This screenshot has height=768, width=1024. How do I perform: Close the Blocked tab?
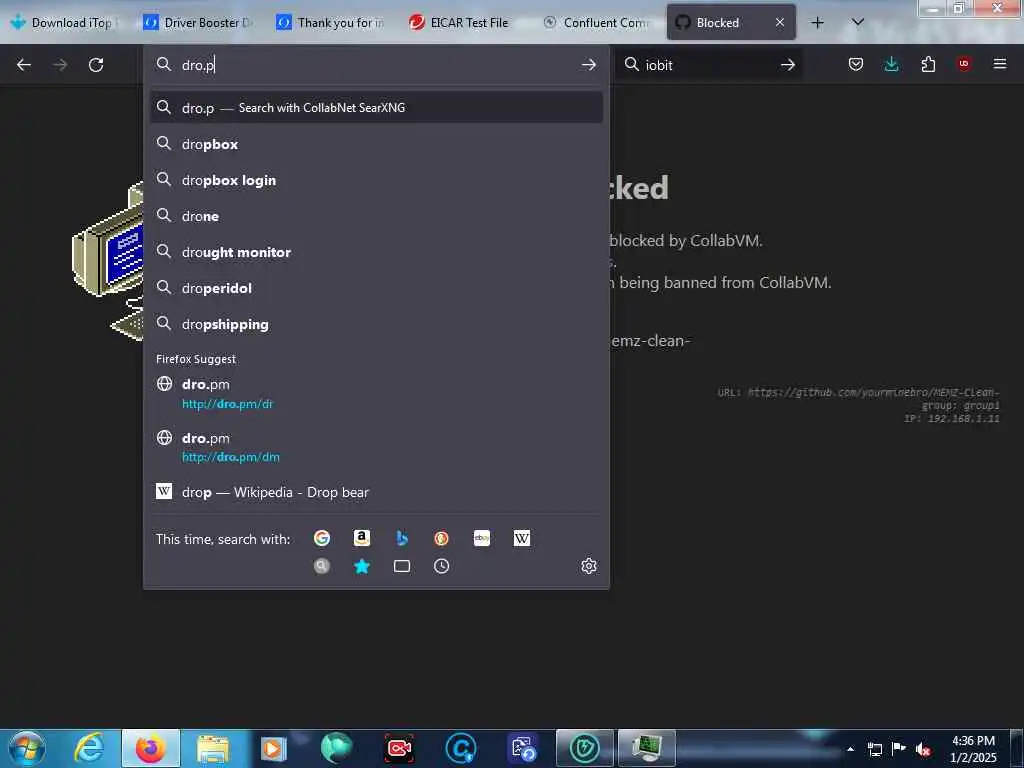780,23
